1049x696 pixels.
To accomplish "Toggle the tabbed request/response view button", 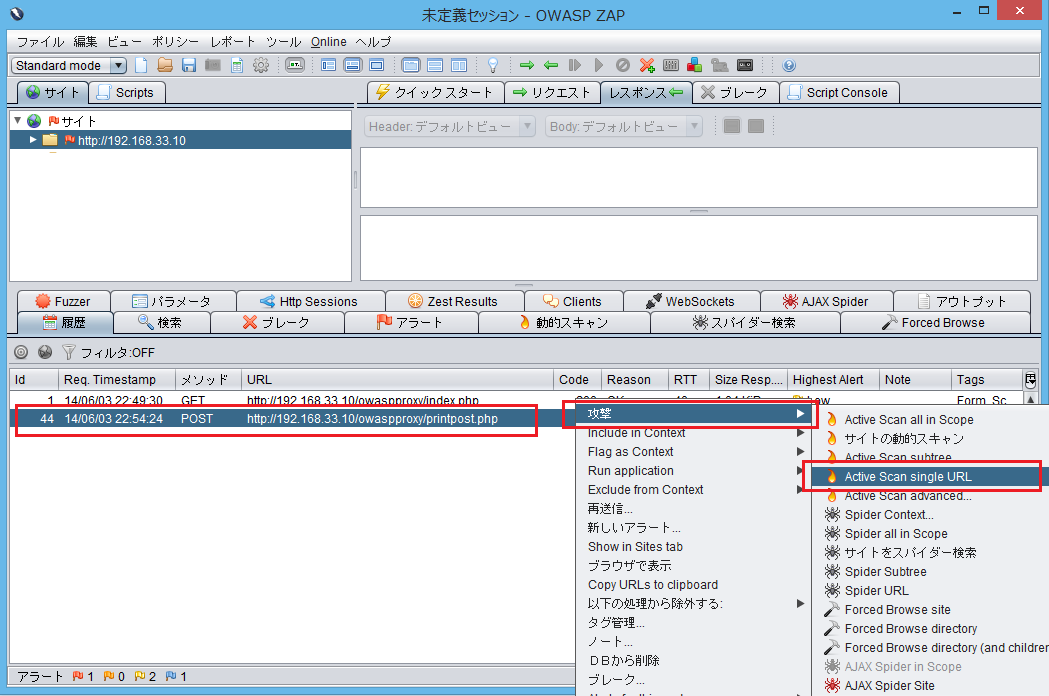I will pyautogui.click(x=411, y=65).
